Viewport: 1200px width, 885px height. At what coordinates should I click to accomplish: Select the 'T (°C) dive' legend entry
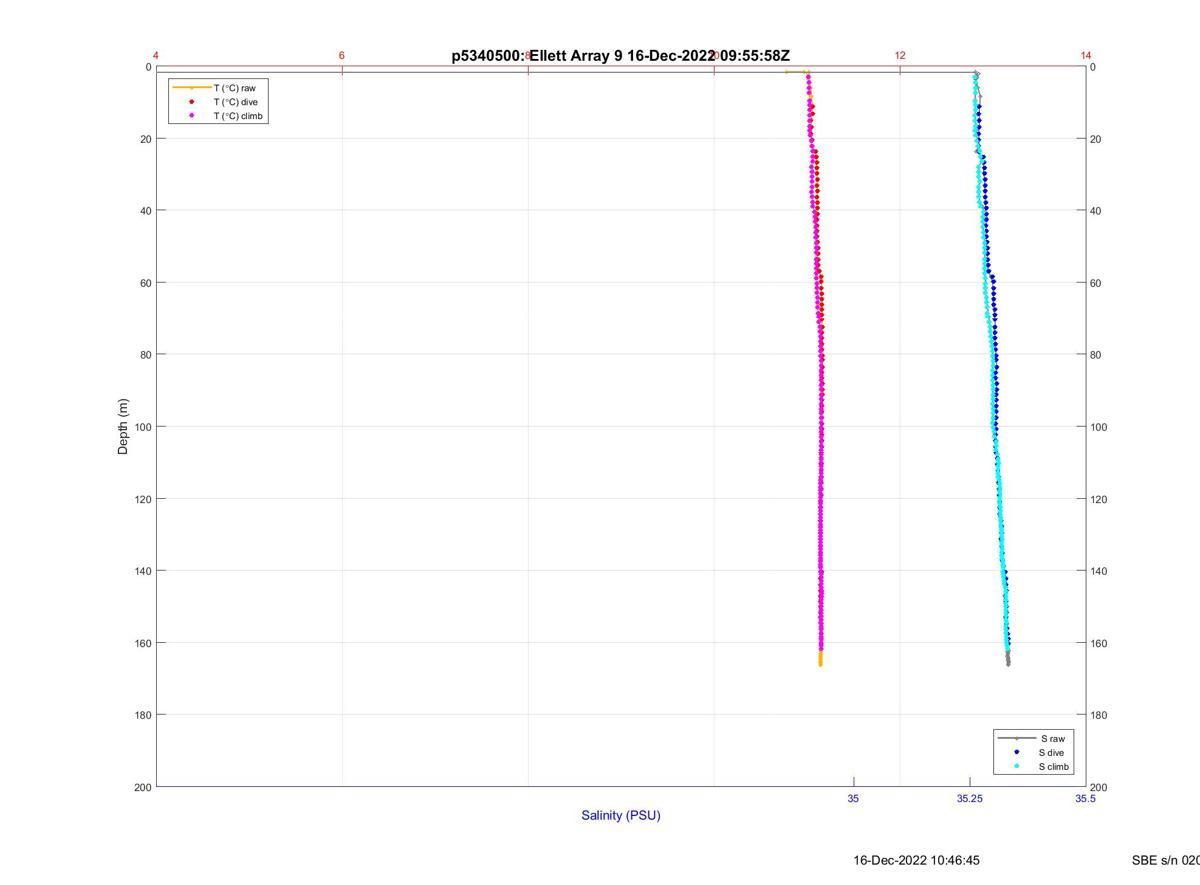tap(219, 102)
